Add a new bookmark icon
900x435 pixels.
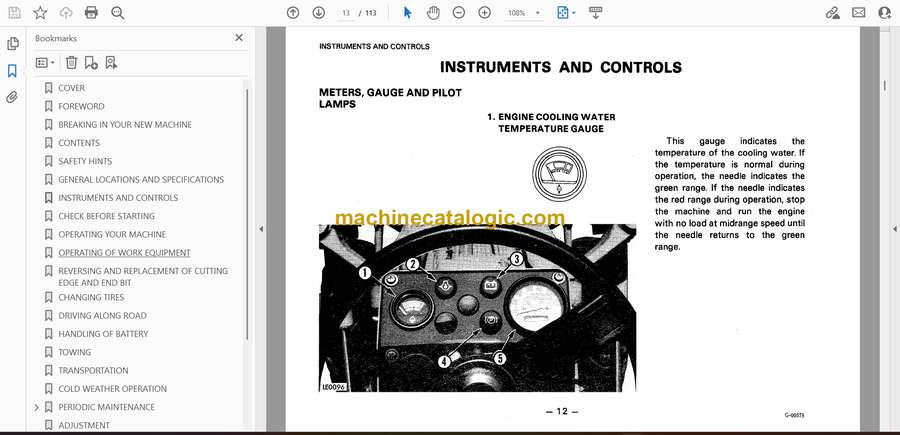[x=91, y=63]
